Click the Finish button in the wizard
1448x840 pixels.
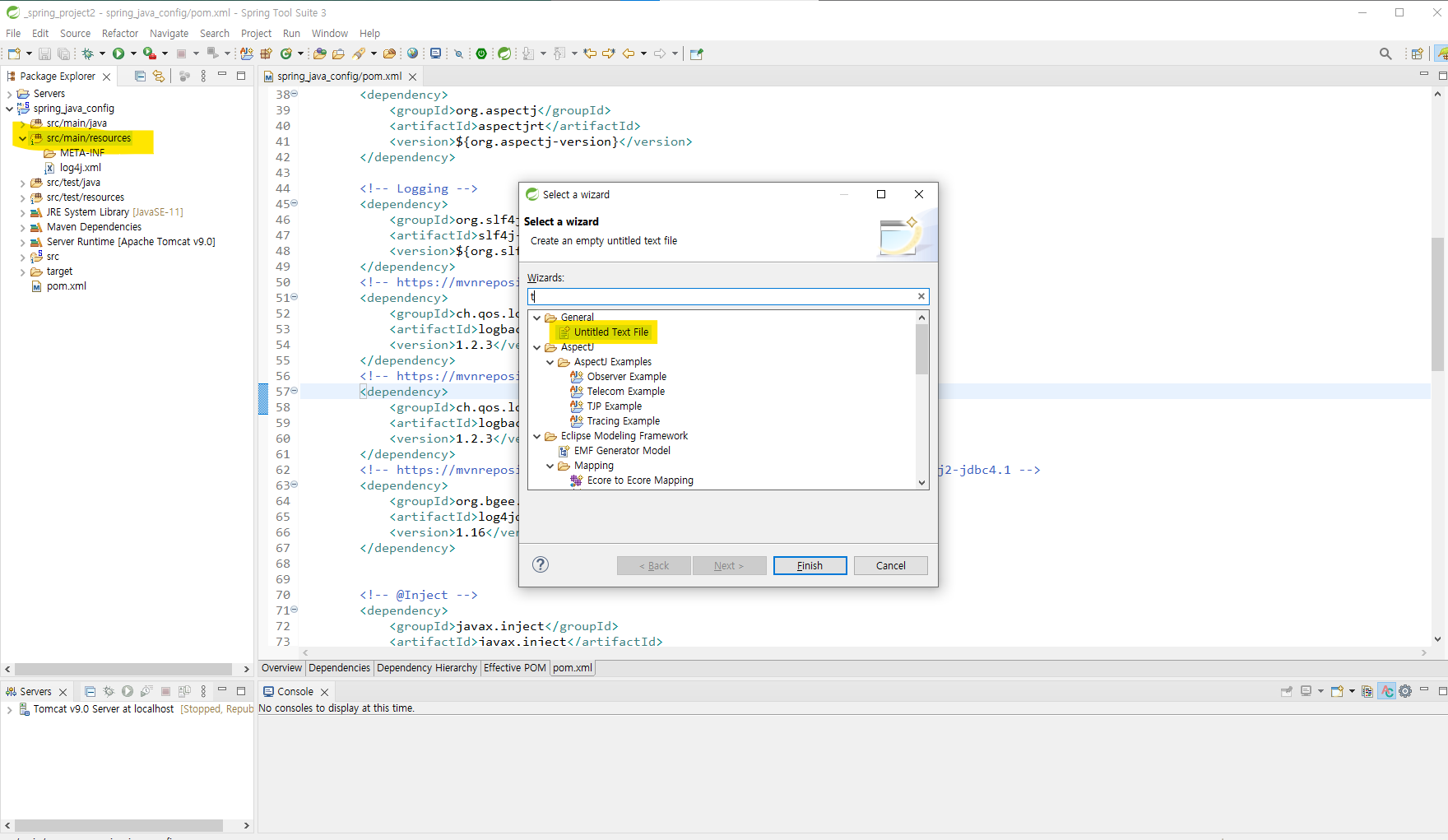coord(810,565)
